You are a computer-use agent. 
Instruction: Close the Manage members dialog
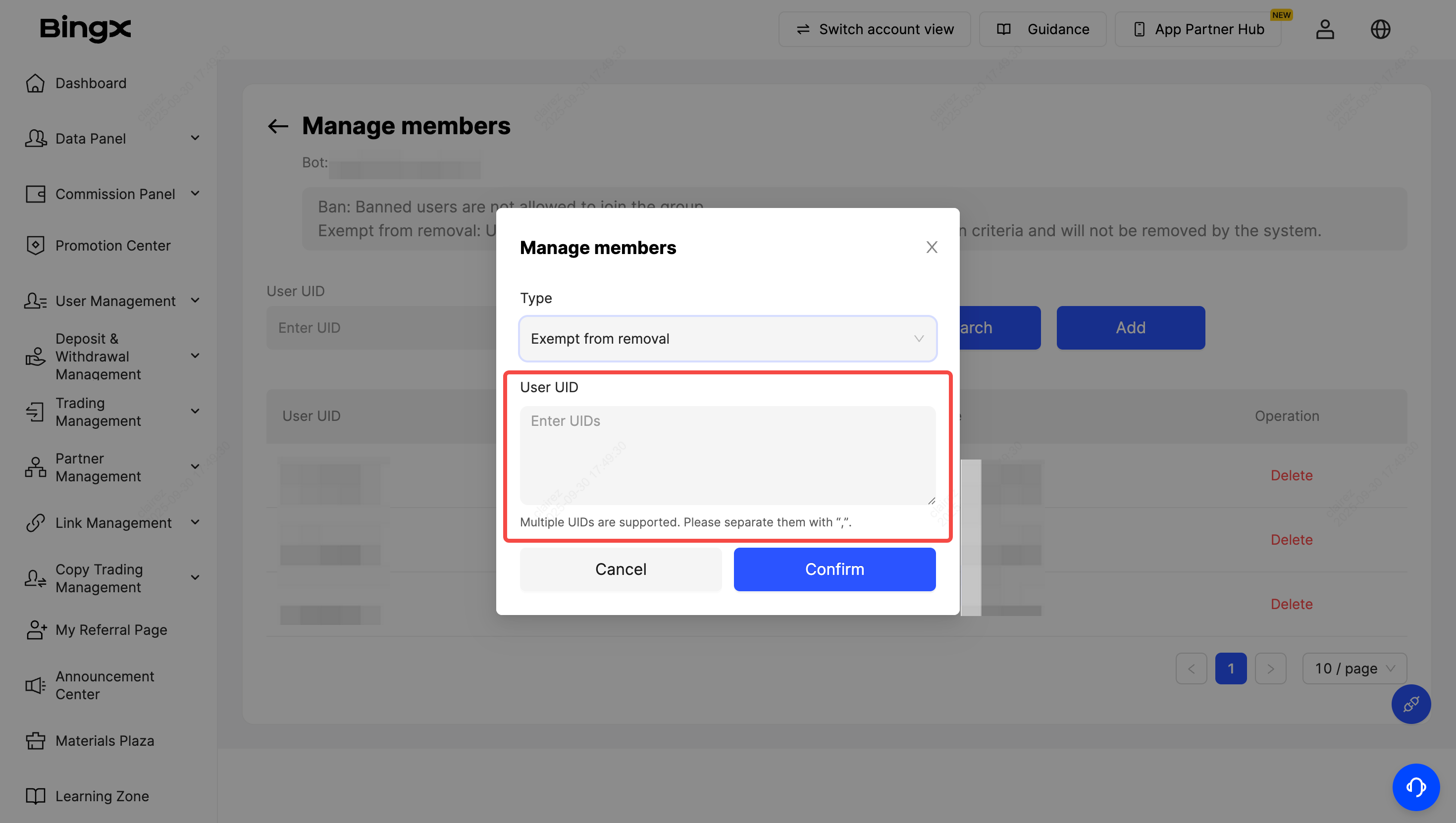coord(932,247)
